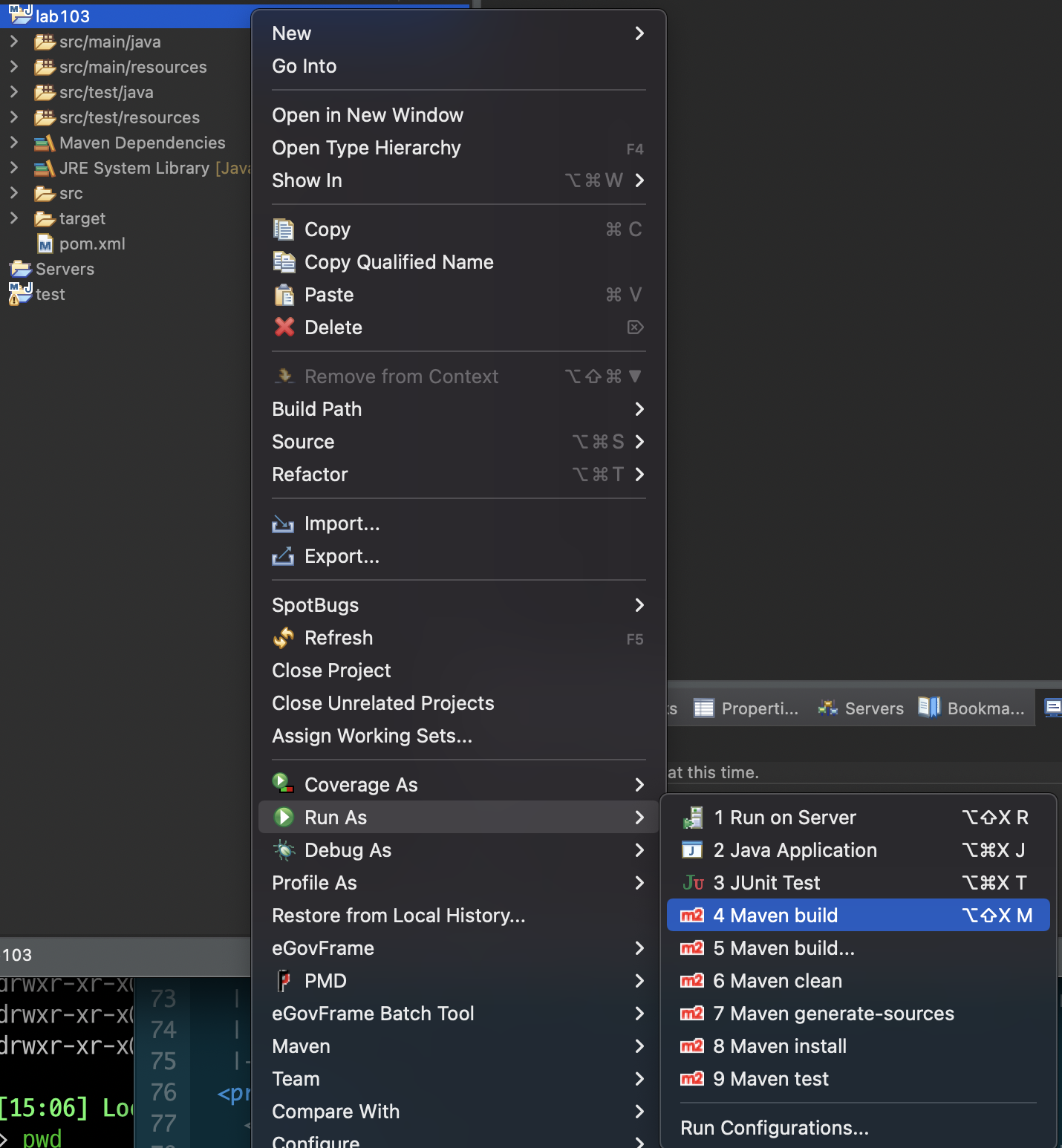Screen dimensions: 1062x1148
Task: Click the JRE System Library icon
Action: 45,169
